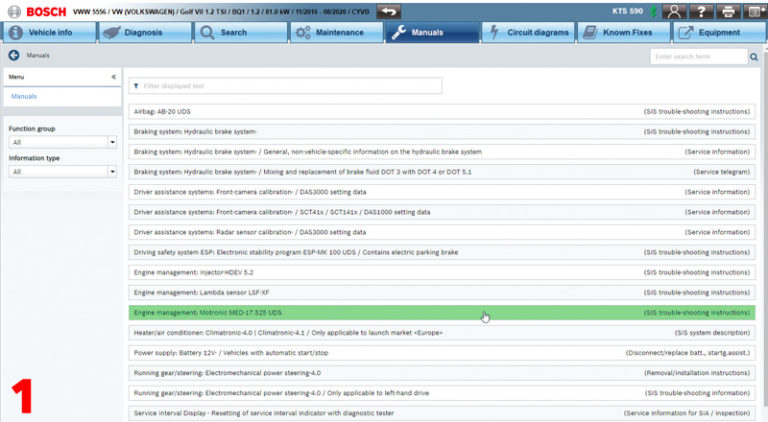
Task: Click the Enter search term field
Action: point(698,57)
